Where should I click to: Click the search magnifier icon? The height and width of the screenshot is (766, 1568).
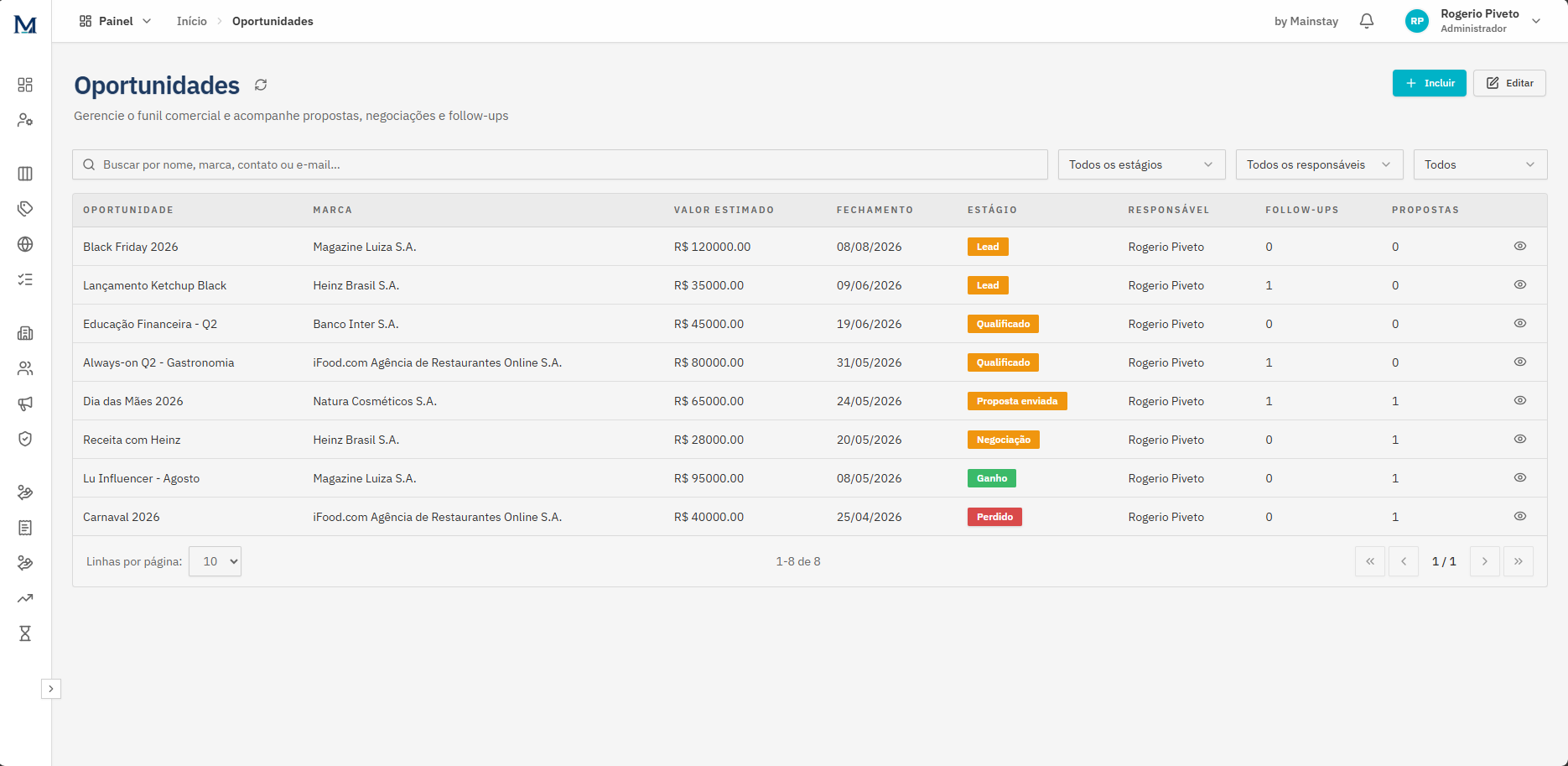tap(89, 164)
